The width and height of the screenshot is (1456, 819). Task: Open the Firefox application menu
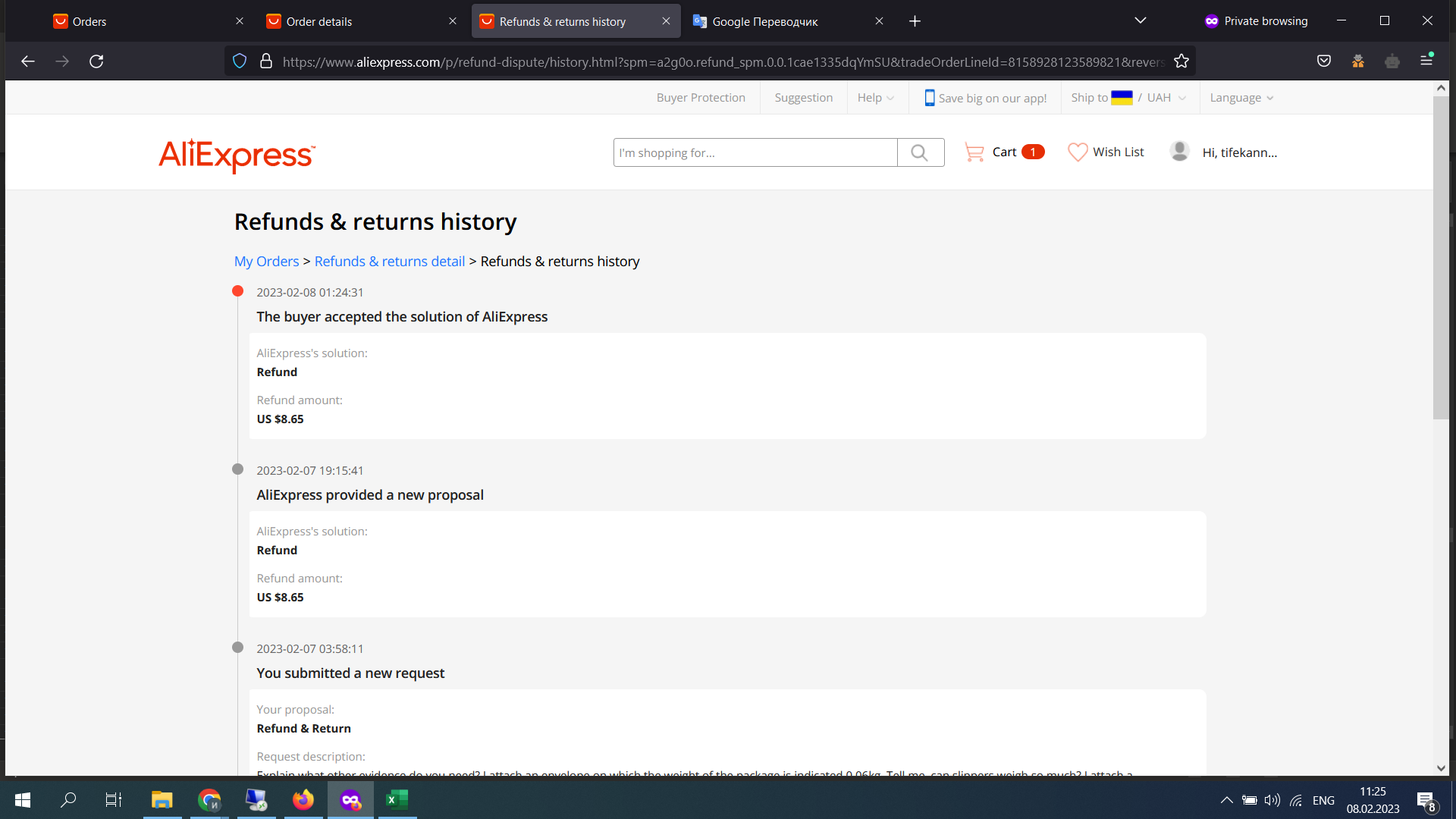(1426, 60)
